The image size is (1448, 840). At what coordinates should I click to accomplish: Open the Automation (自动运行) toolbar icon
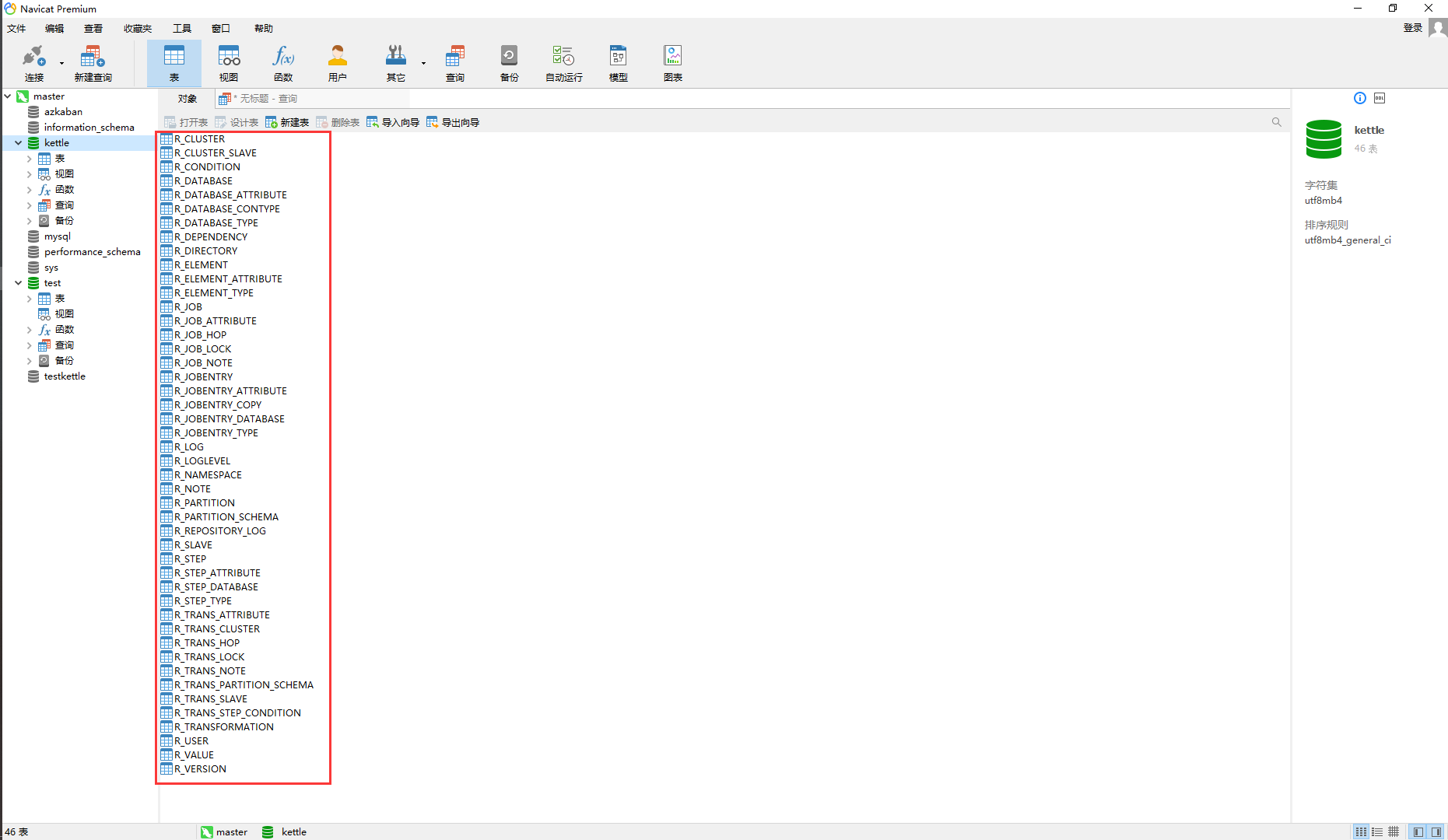click(x=563, y=63)
